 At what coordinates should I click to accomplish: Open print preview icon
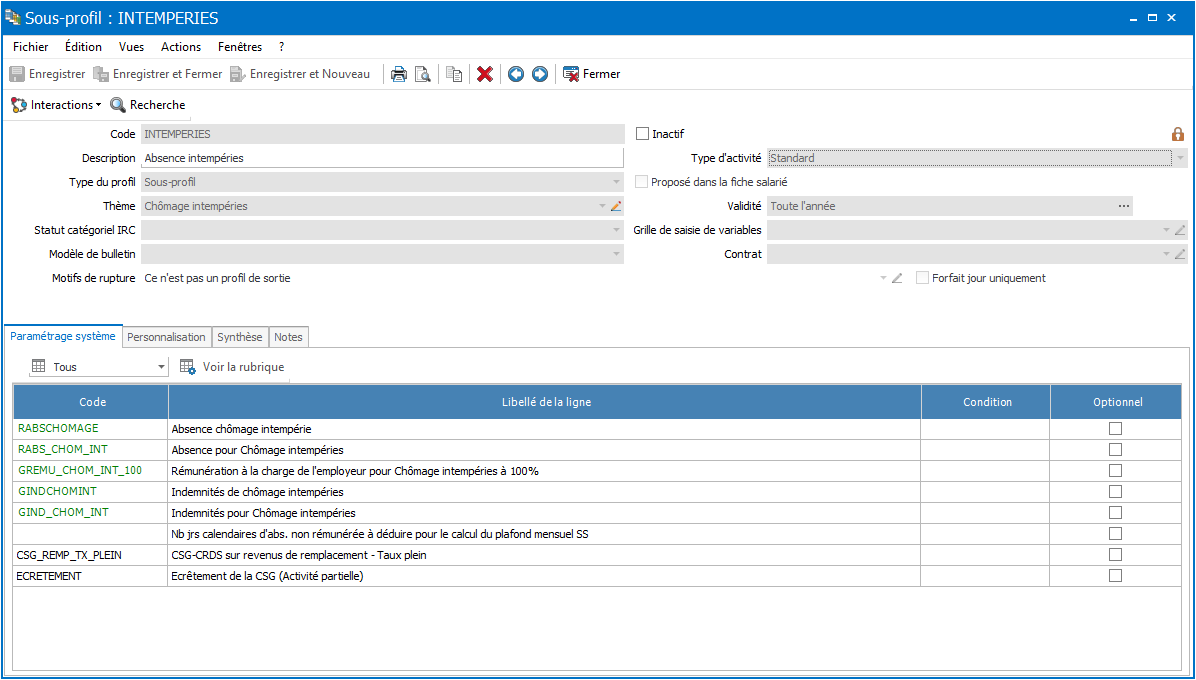point(423,74)
